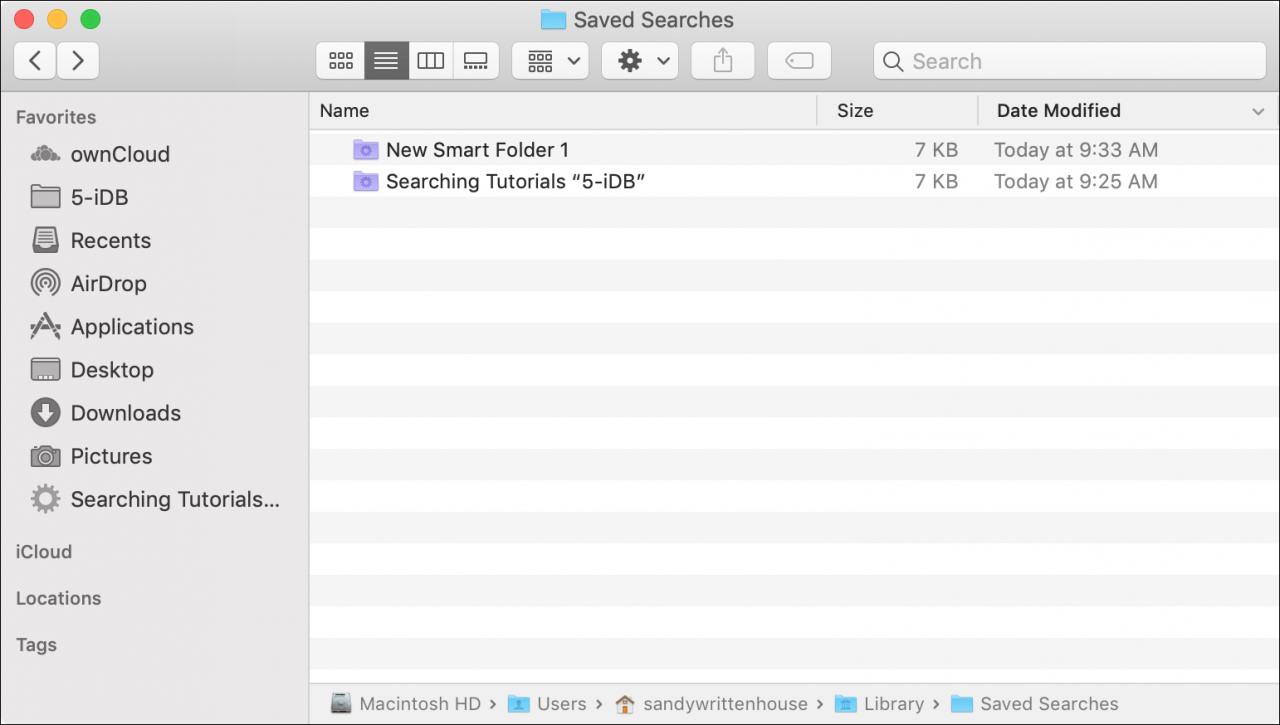Sort by the Name column header
Screen dimensions: 1280x725
[344, 111]
